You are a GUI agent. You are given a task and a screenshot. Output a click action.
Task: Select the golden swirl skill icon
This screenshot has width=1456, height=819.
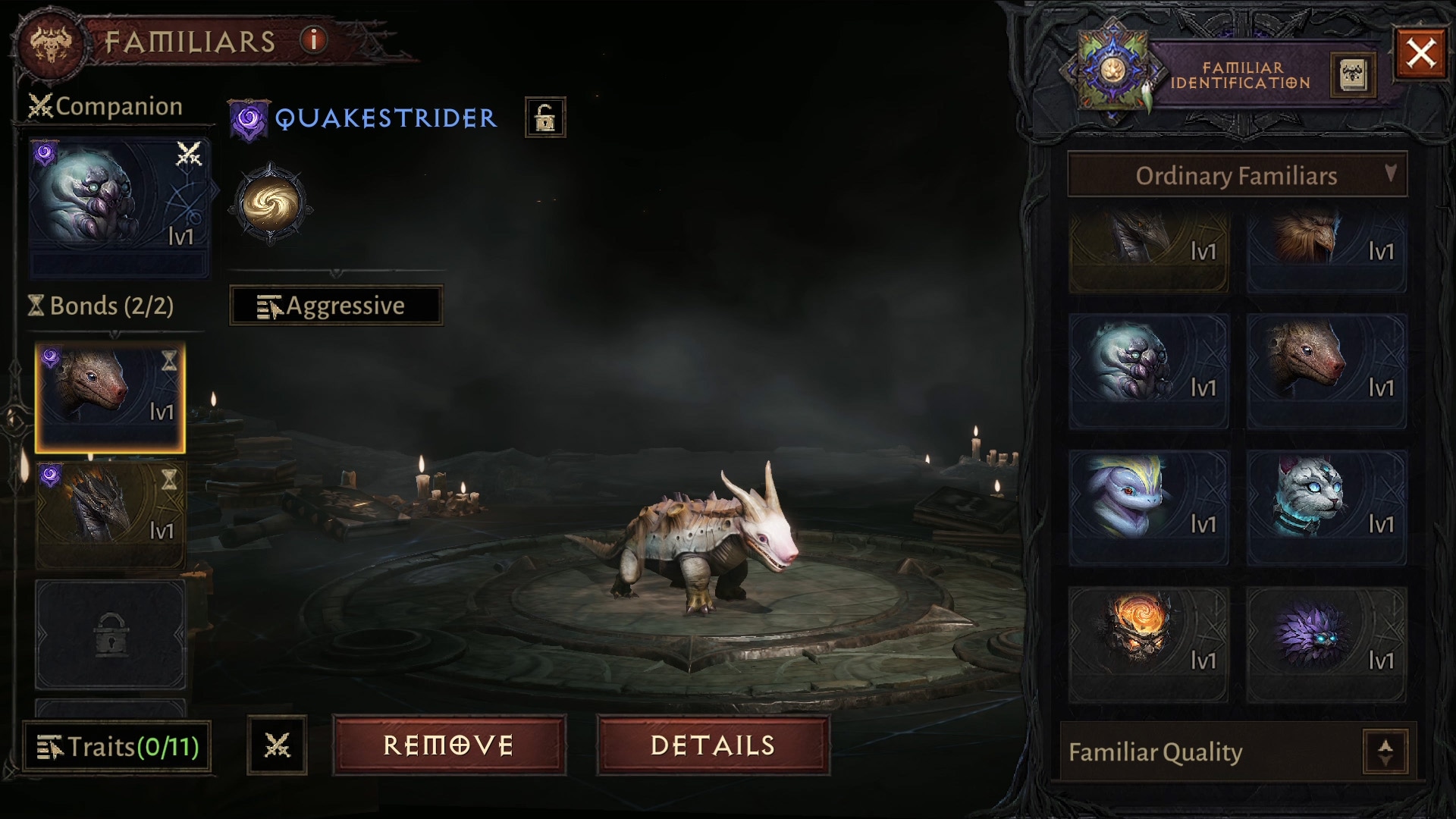pyautogui.click(x=271, y=203)
